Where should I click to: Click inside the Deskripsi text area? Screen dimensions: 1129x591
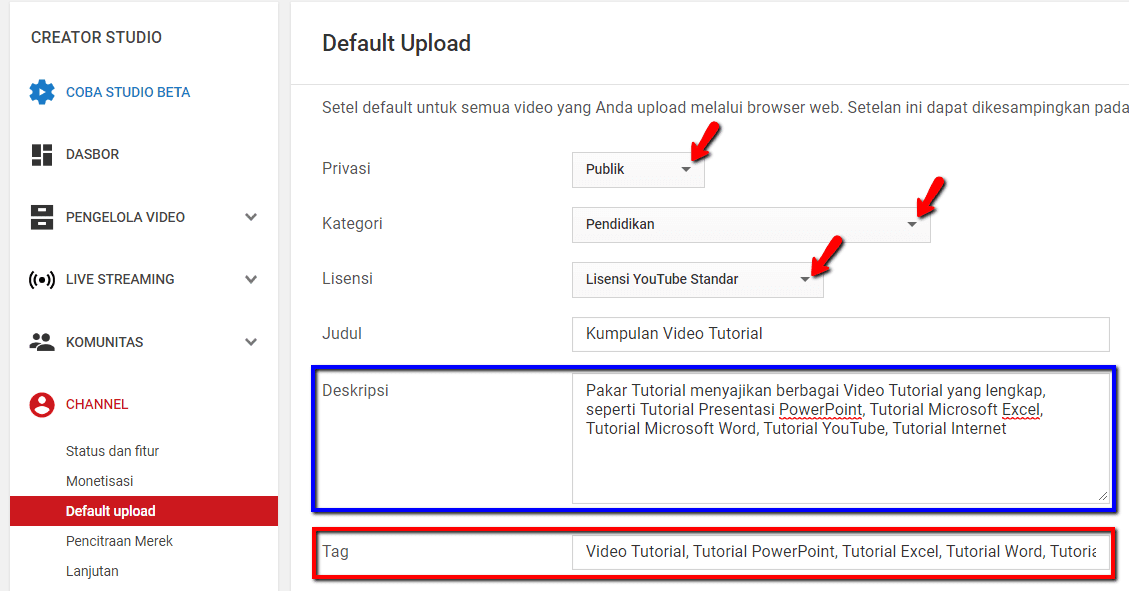tap(840, 438)
